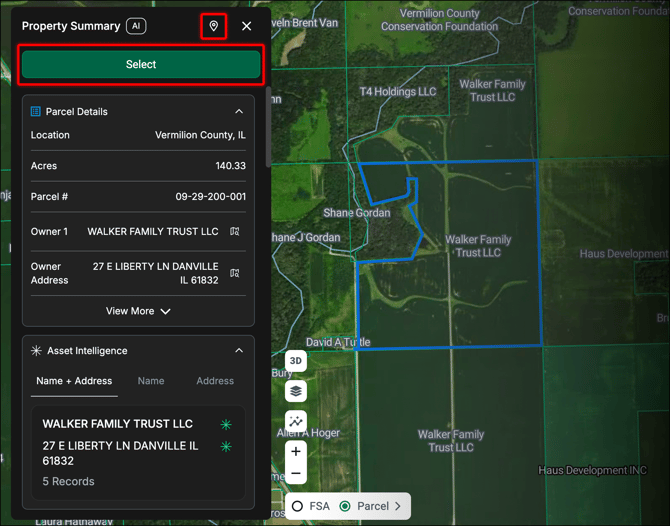This screenshot has height=526, width=670.
Task: Click the panel's vertical scrollbar
Action: (268, 127)
